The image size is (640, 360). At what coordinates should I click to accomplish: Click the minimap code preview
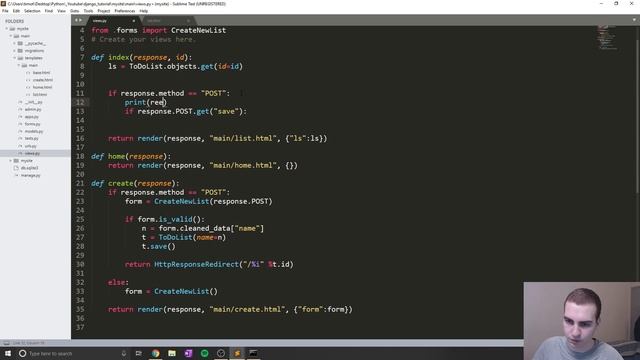click(x=607, y=38)
